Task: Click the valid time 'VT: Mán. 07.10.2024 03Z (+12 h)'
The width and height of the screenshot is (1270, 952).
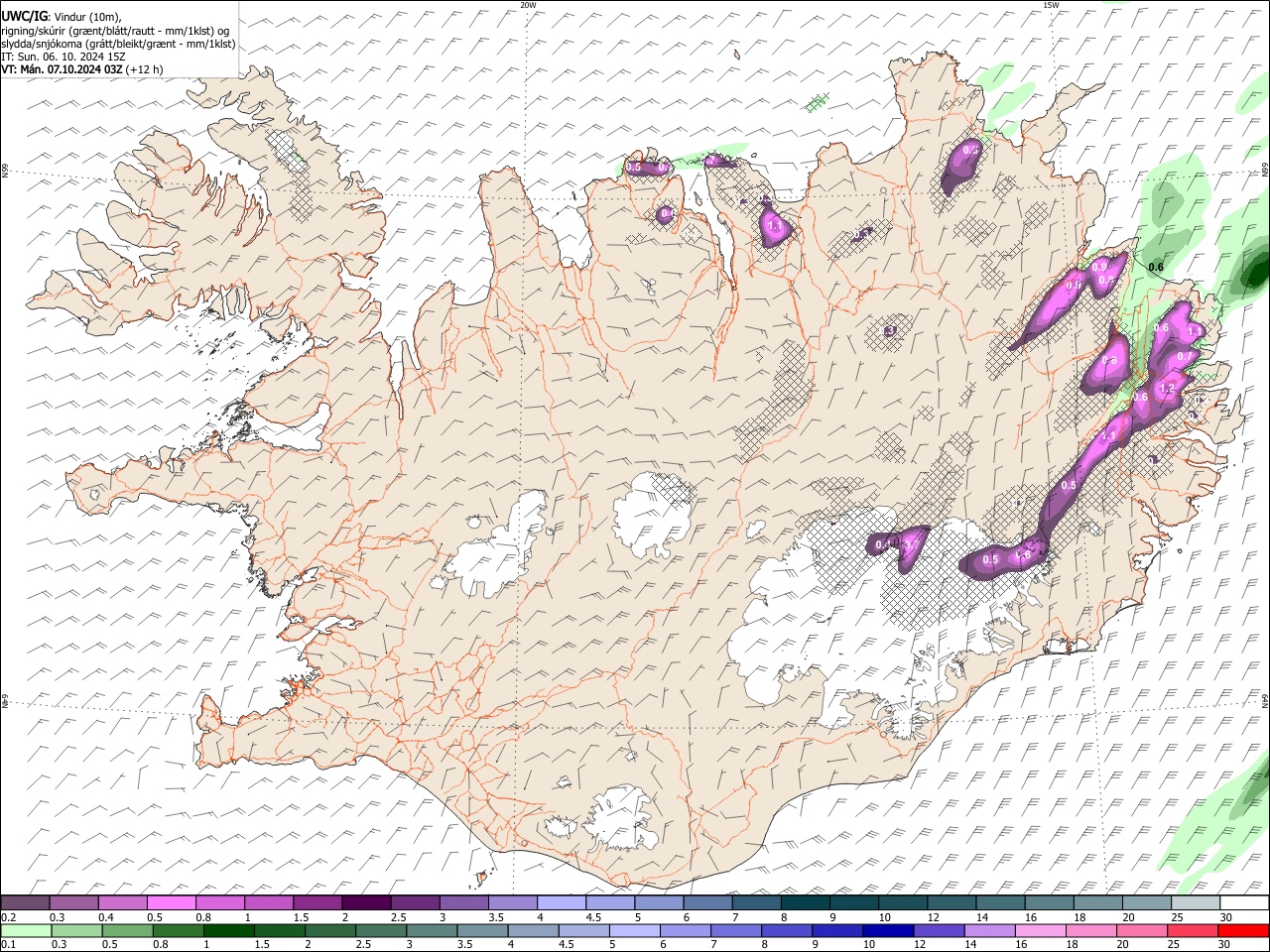Action: pyautogui.click(x=82, y=69)
